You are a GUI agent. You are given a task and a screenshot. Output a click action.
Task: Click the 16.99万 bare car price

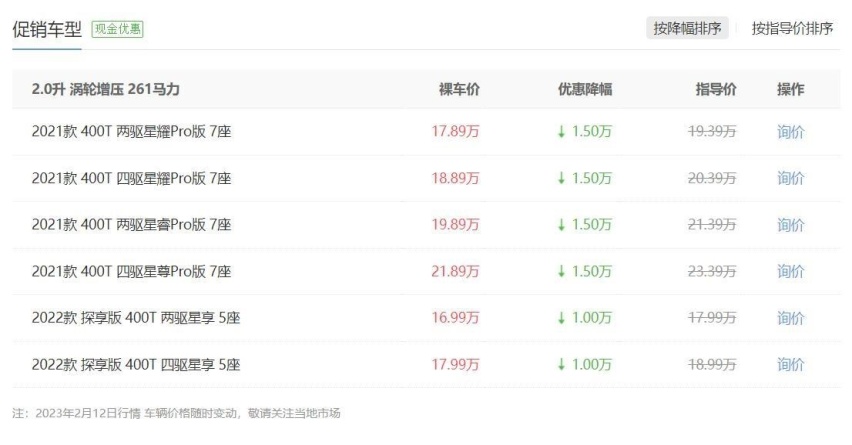pos(455,318)
